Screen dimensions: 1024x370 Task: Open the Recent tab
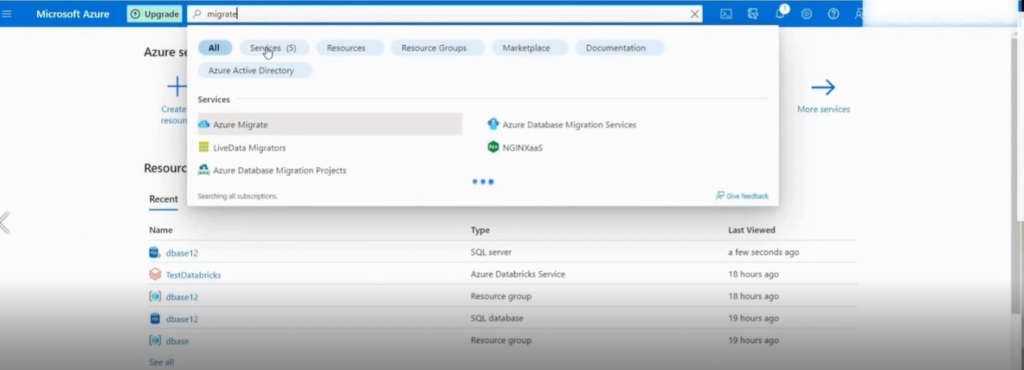(x=163, y=199)
